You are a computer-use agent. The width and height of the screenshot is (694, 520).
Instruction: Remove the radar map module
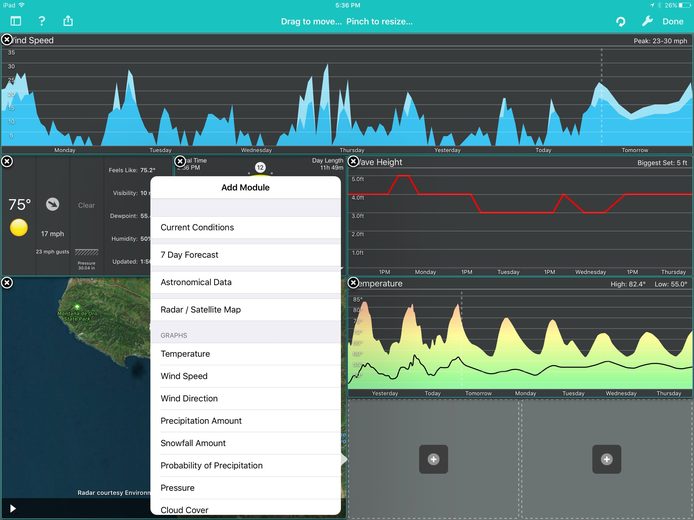(x=7, y=283)
